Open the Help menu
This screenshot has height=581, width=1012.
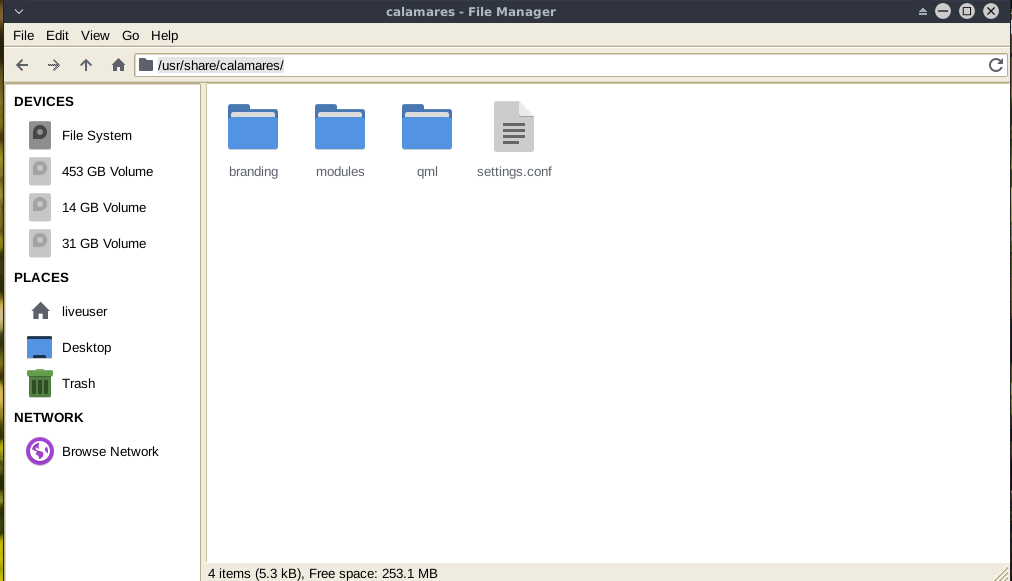pyautogui.click(x=165, y=36)
